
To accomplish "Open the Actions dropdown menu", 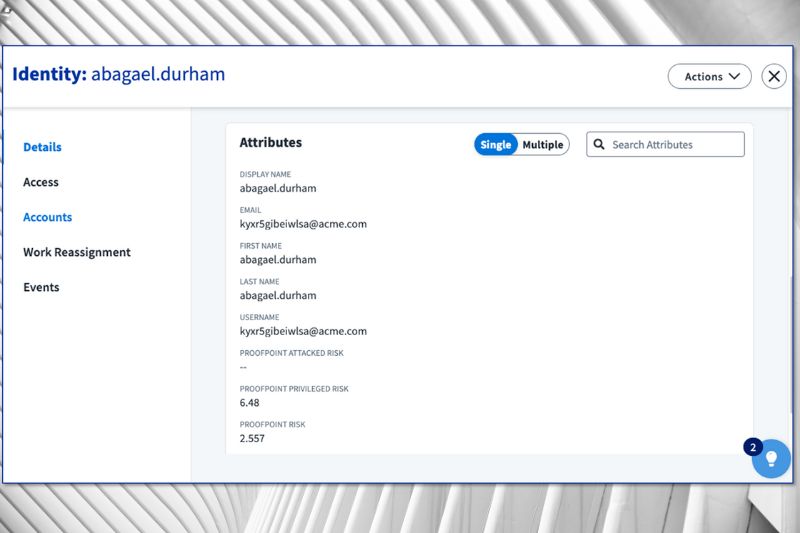I will tap(709, 77).
